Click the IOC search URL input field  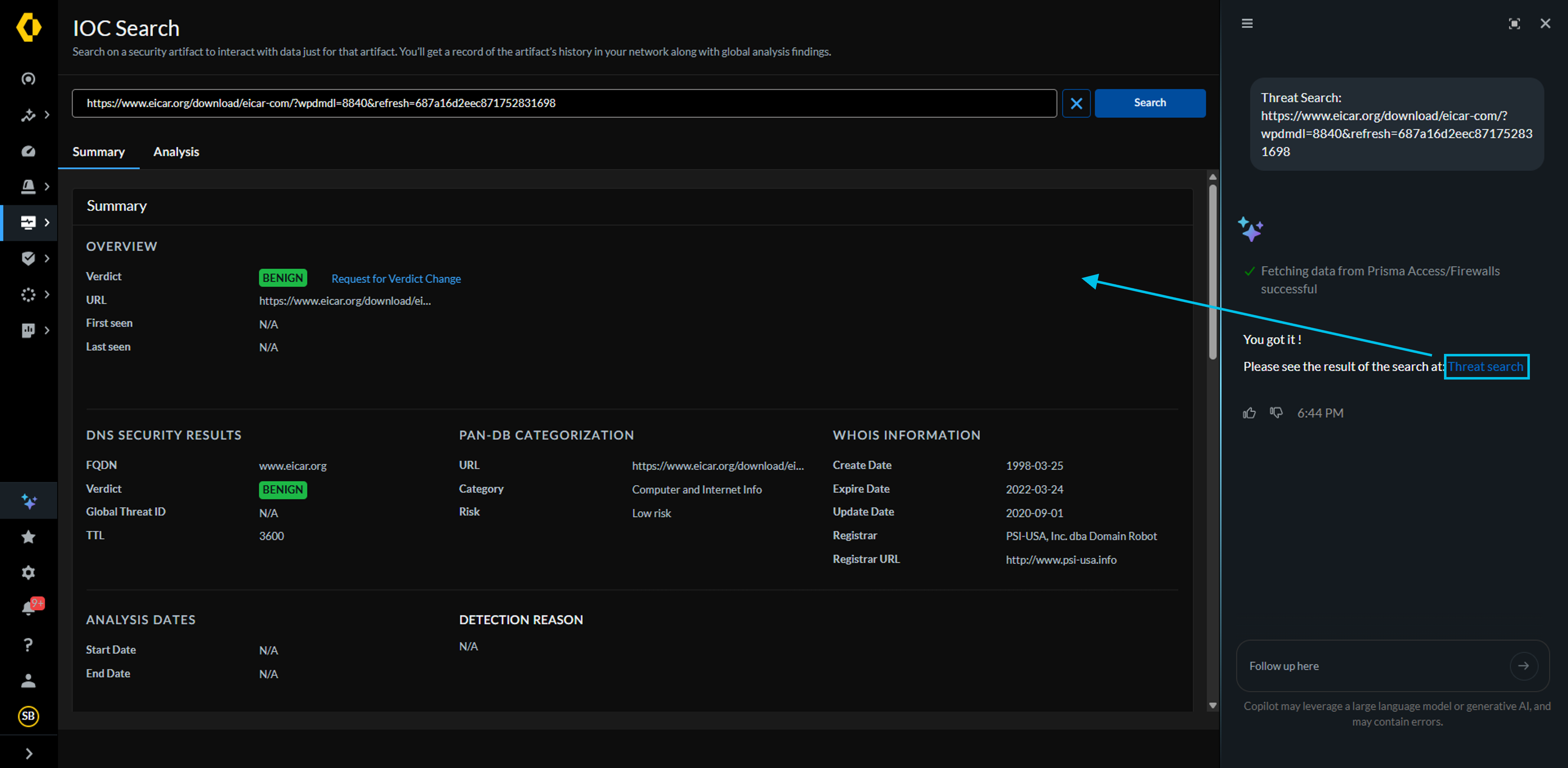pos(564,103)
